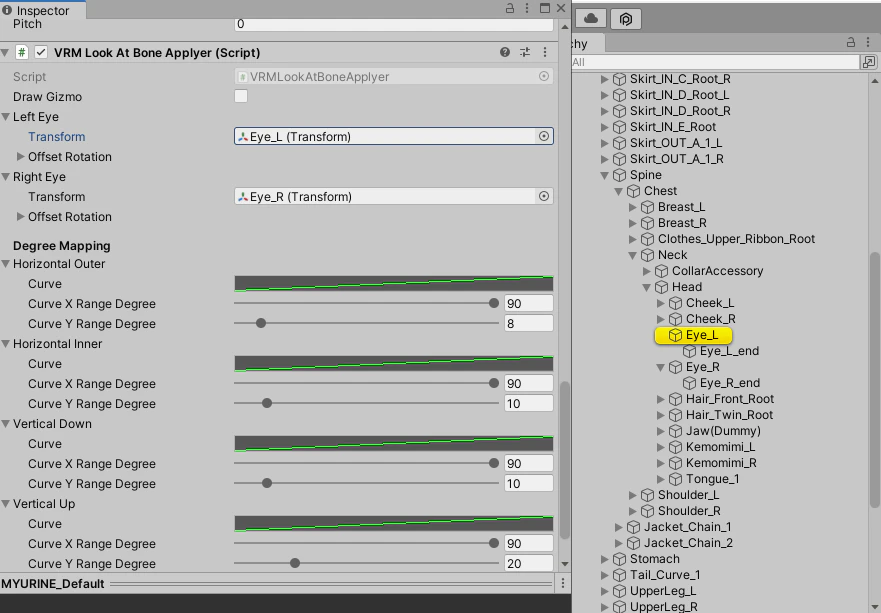Collapse the Vertical Down section
The image size is (881, 613).
coord(6,424)
